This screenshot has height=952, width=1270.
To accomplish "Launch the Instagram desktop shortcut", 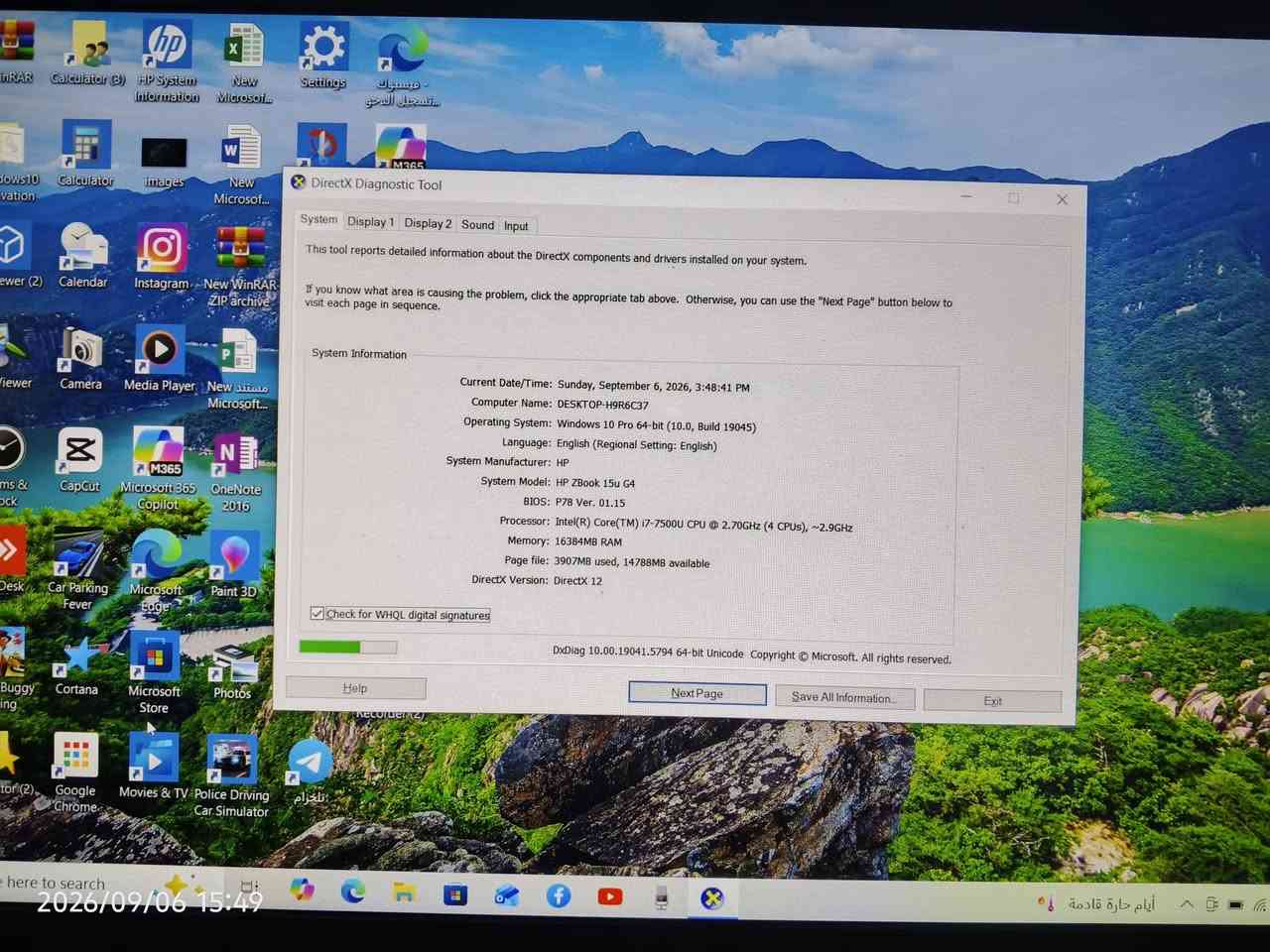I will tap(162, 258).
